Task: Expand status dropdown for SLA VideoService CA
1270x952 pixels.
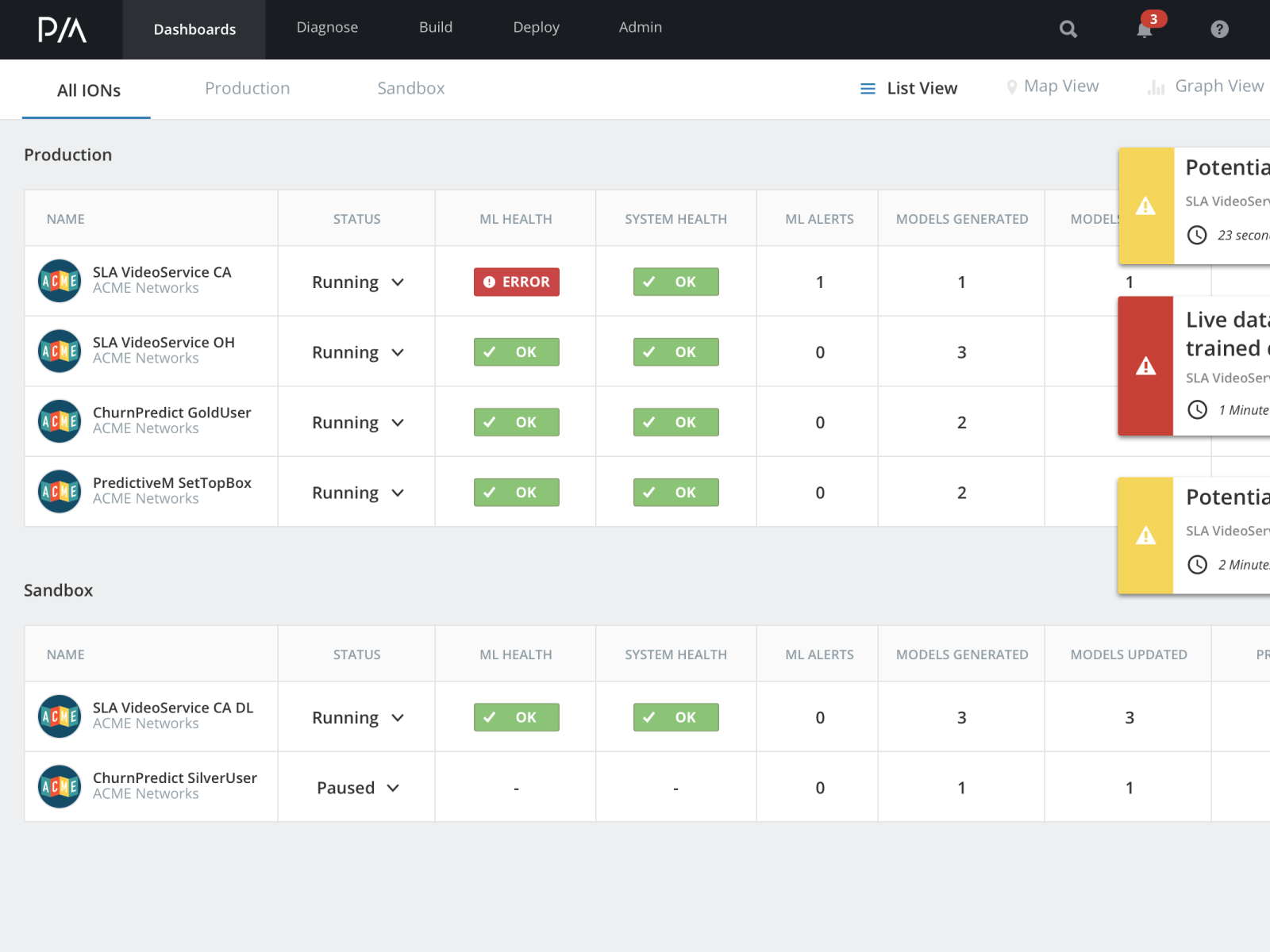Action: [398, 282]
